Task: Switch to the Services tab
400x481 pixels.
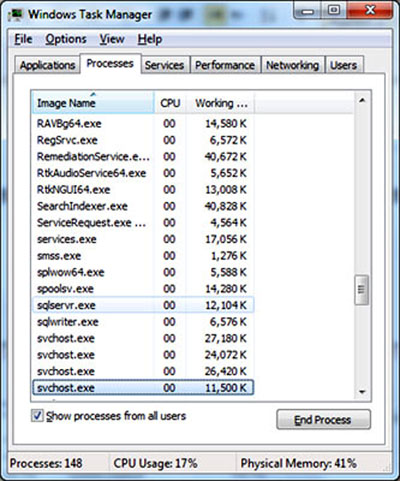Action: coord(164,65)
